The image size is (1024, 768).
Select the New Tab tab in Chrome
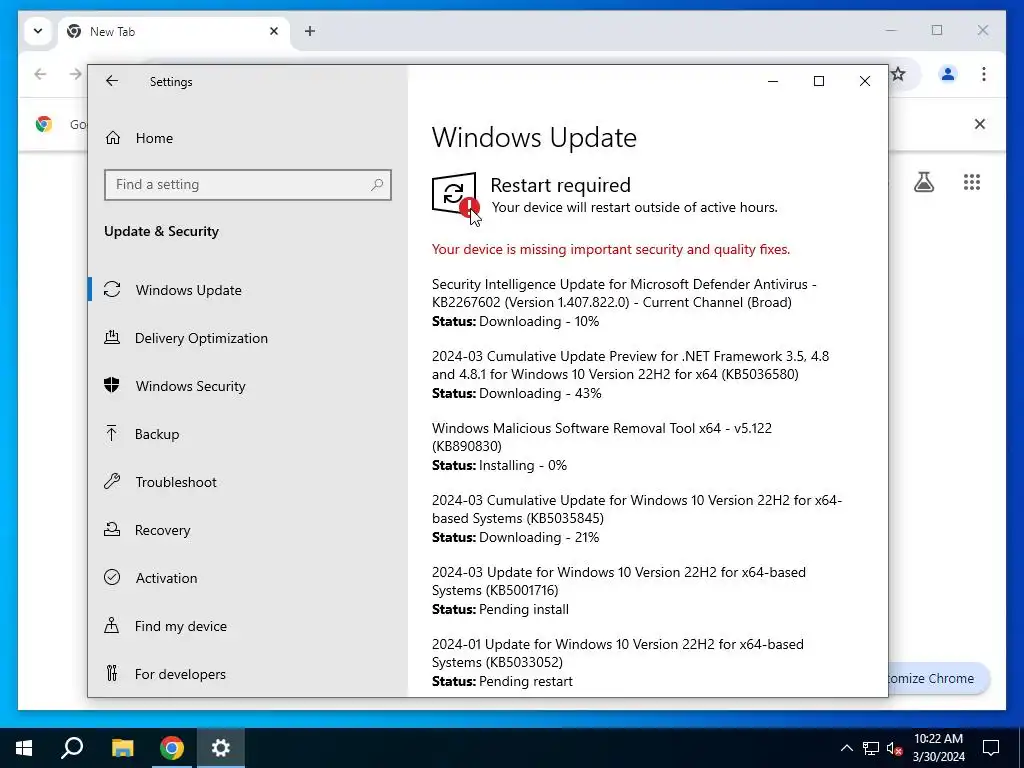pos(174,31)
